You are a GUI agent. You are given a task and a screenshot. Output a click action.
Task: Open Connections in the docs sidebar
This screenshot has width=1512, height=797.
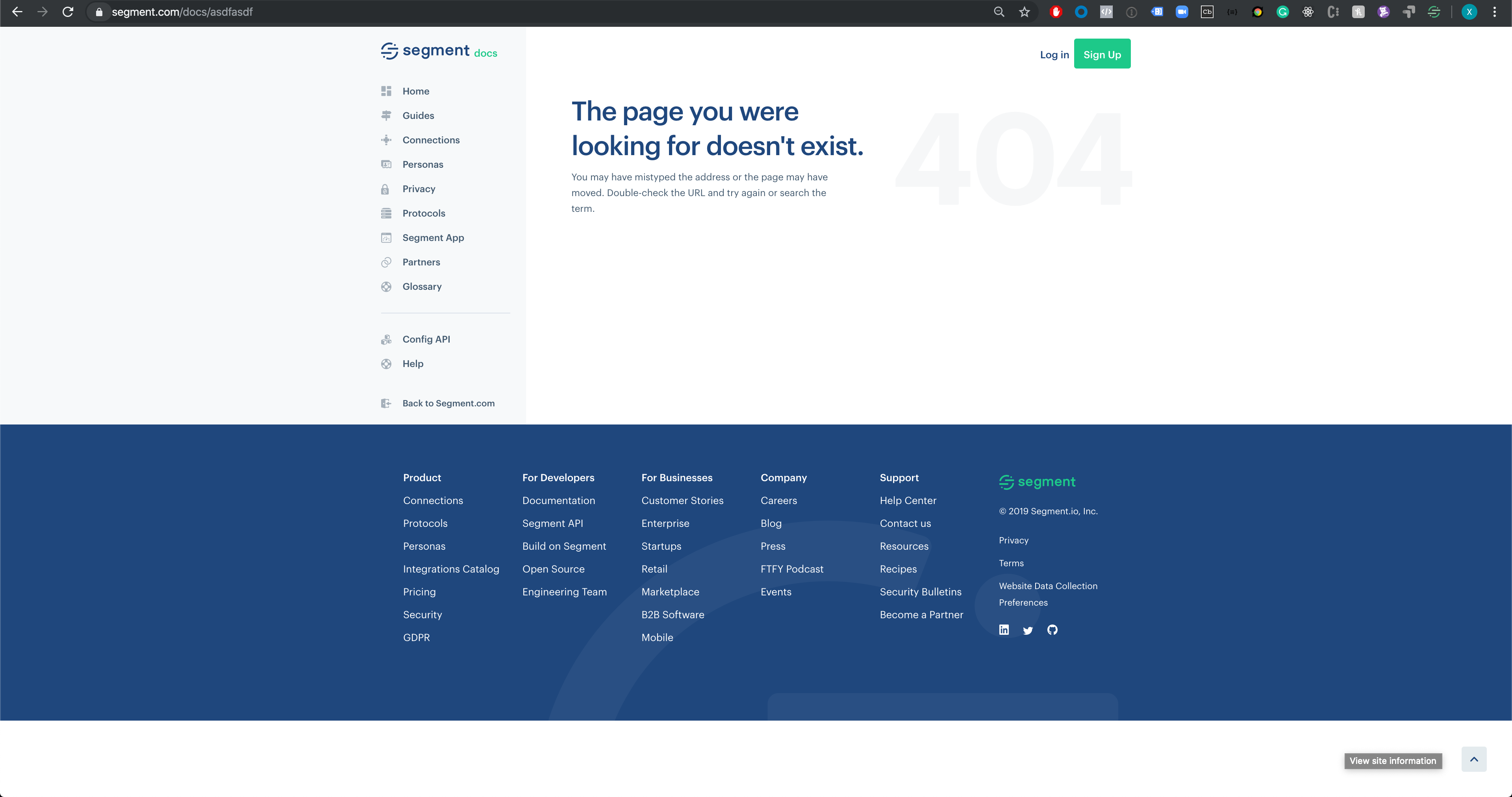pyautogui.click(x=431, y=140)
